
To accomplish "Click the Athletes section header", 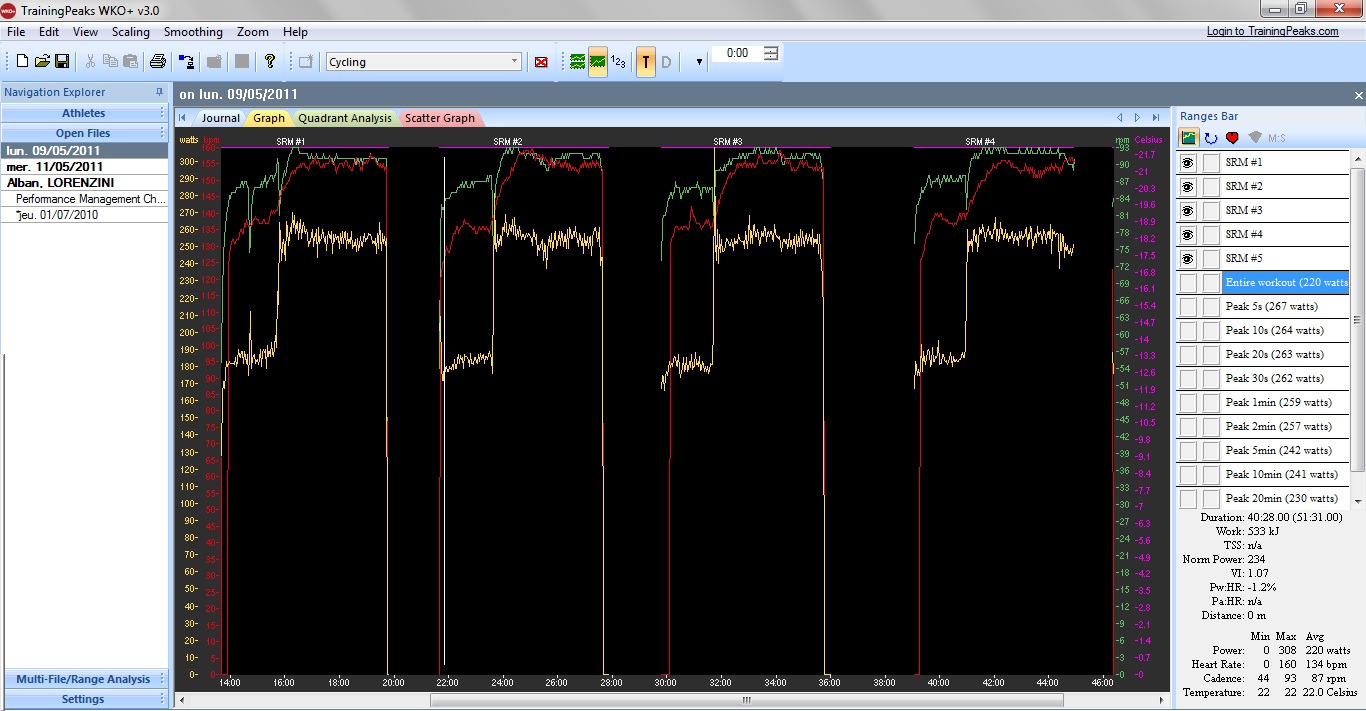I will [x=84, y=113].
